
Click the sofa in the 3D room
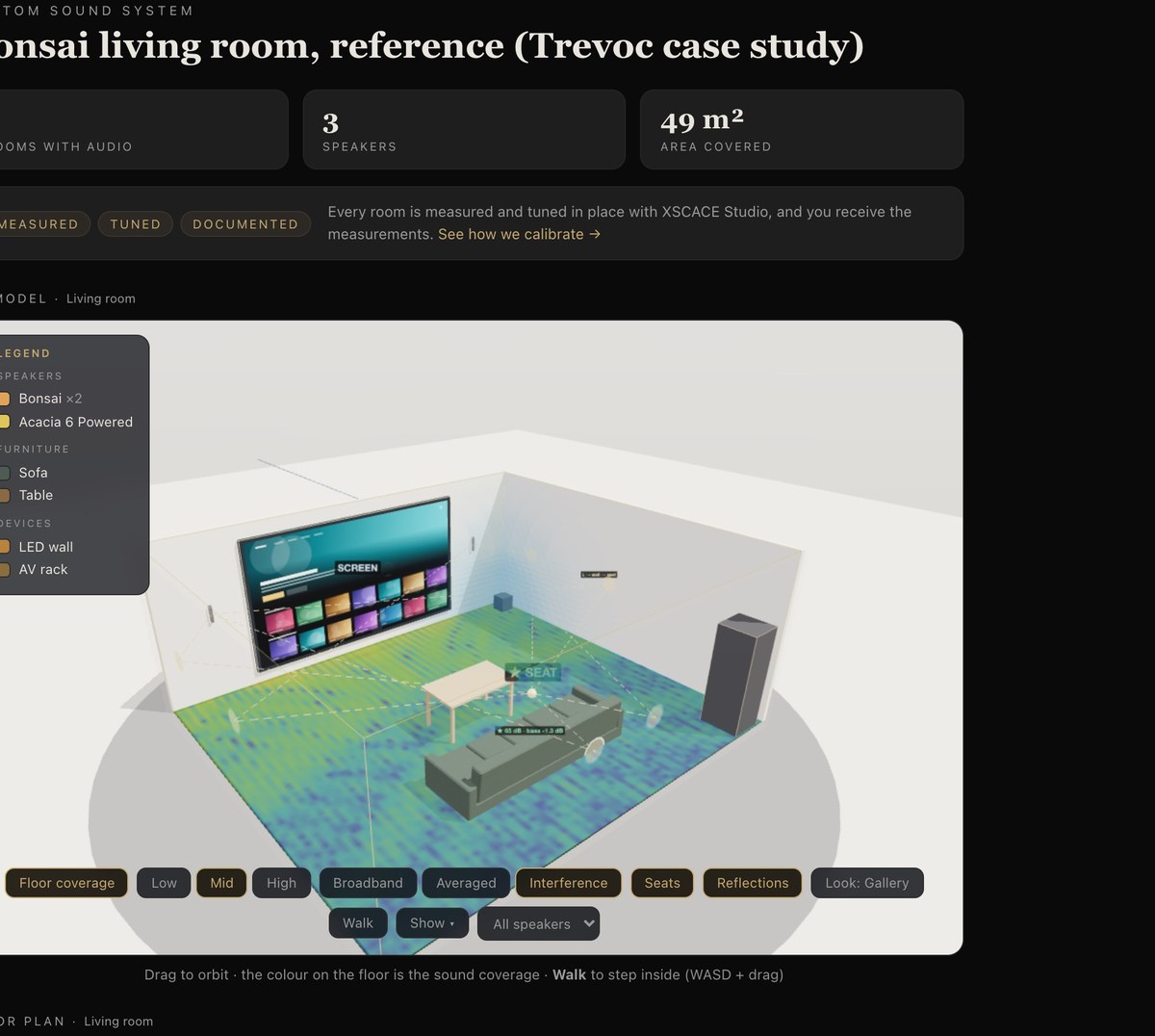(x=523, y=752)
